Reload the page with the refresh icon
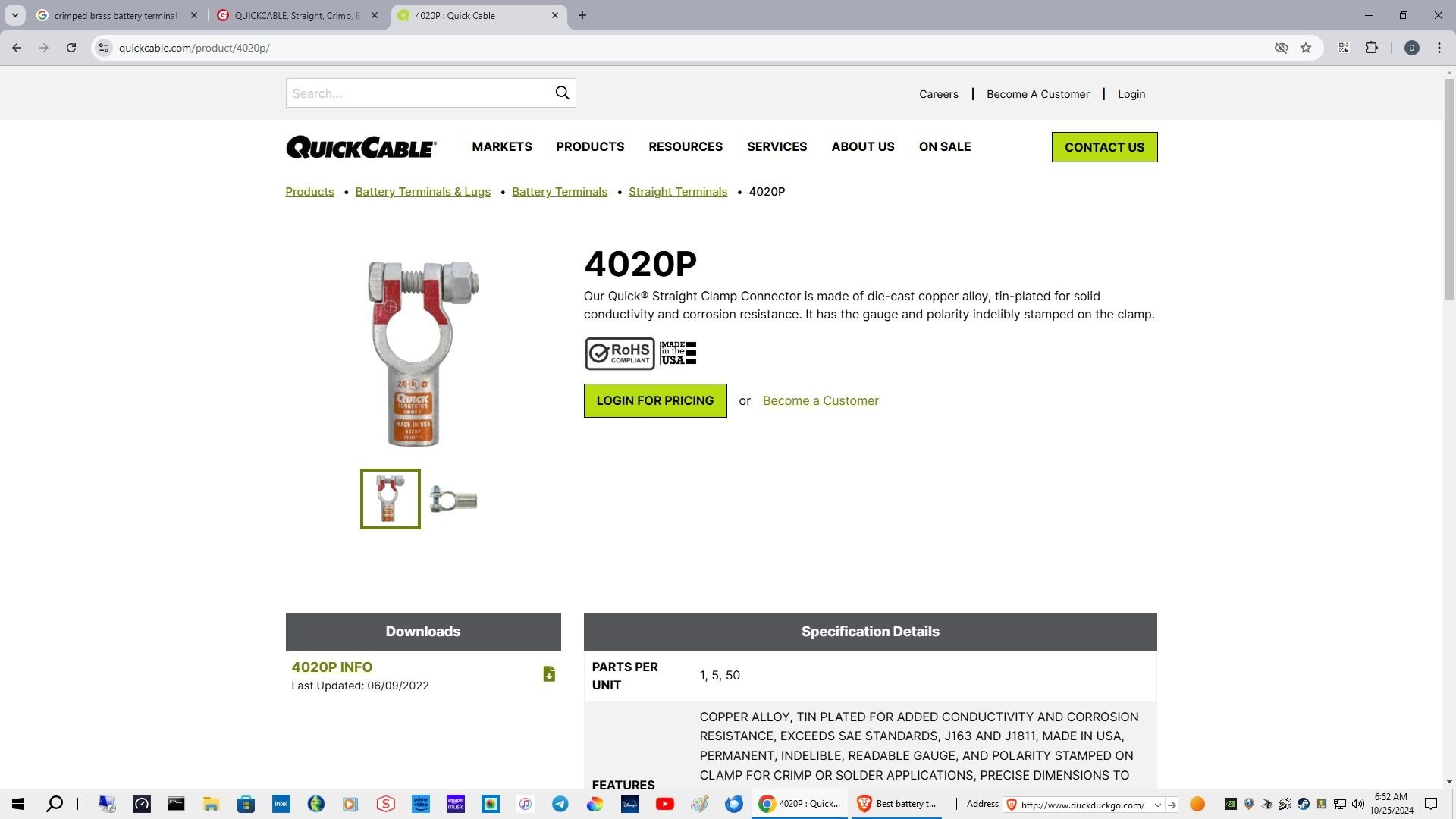Viewport: 1456px width, 819px height. [x=71, y=48]
